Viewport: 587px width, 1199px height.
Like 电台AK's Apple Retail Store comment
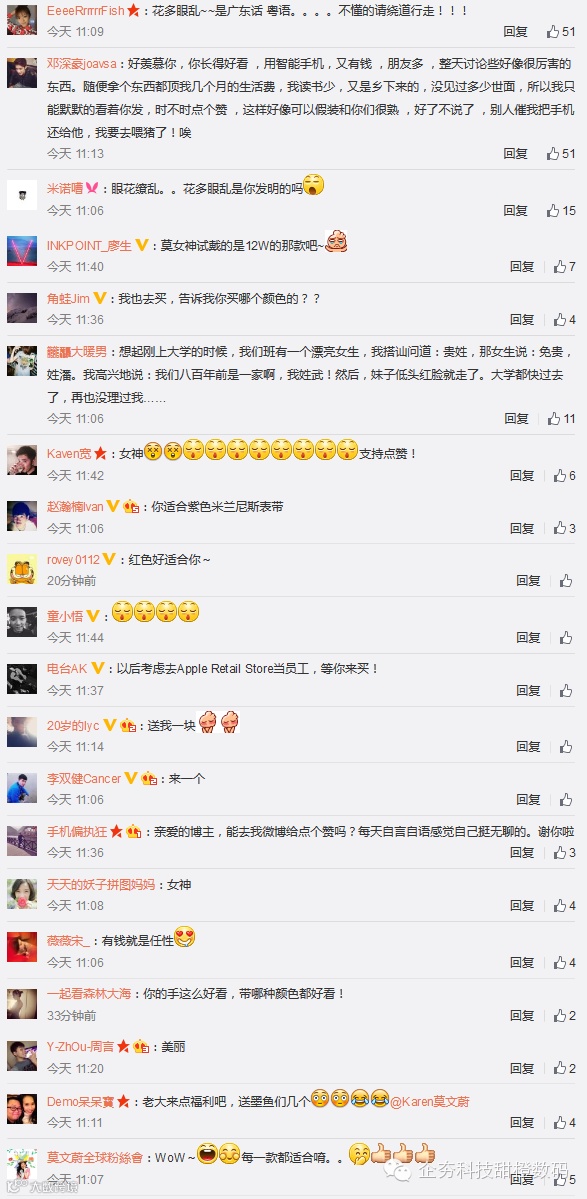(566, 690)
